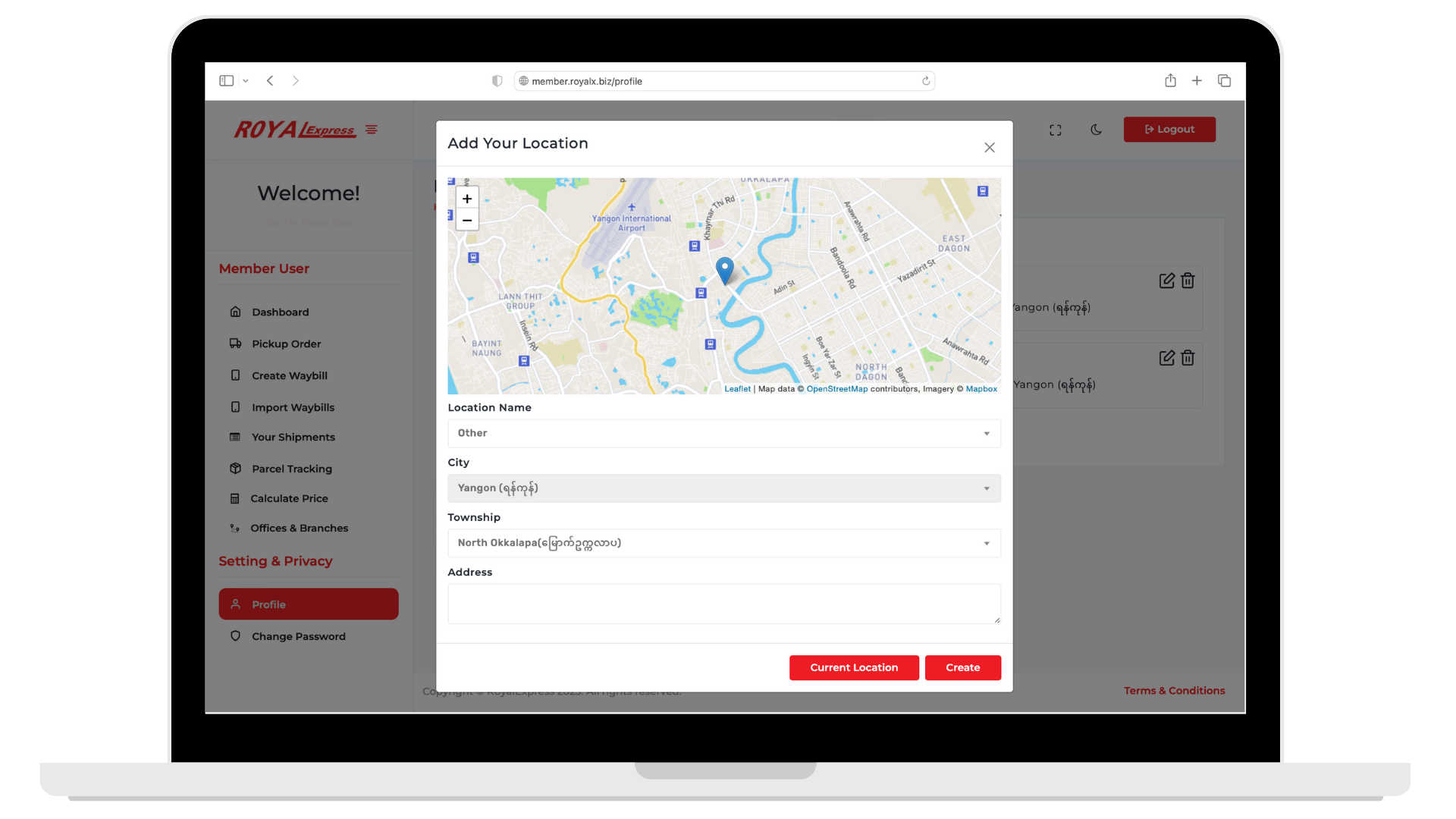The height and width of the screenshot is (819, 1456).
Task: Click the Yangon International Airport label
Action: 632,223
